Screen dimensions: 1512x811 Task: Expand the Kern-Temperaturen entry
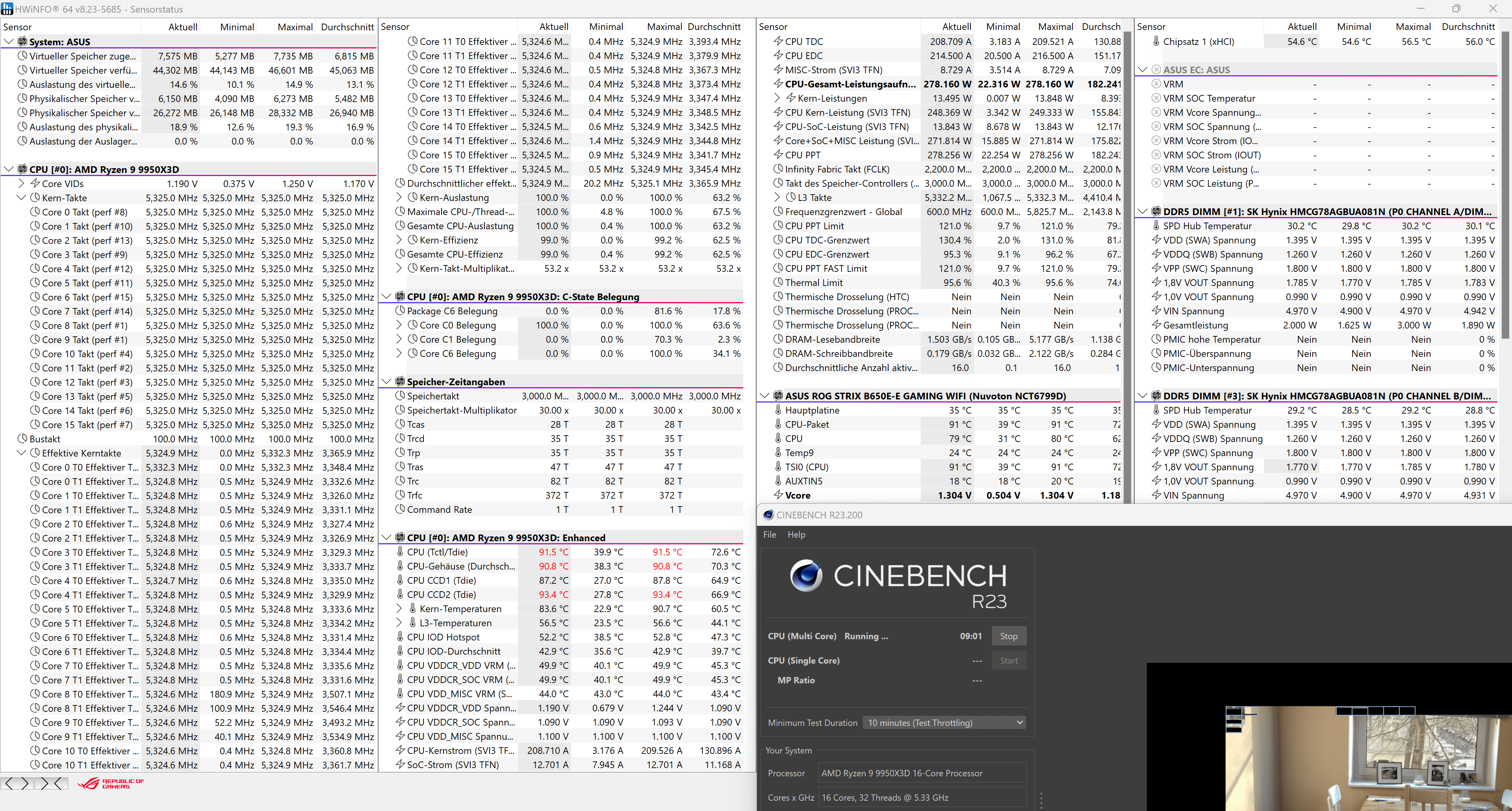pos(399,609)
